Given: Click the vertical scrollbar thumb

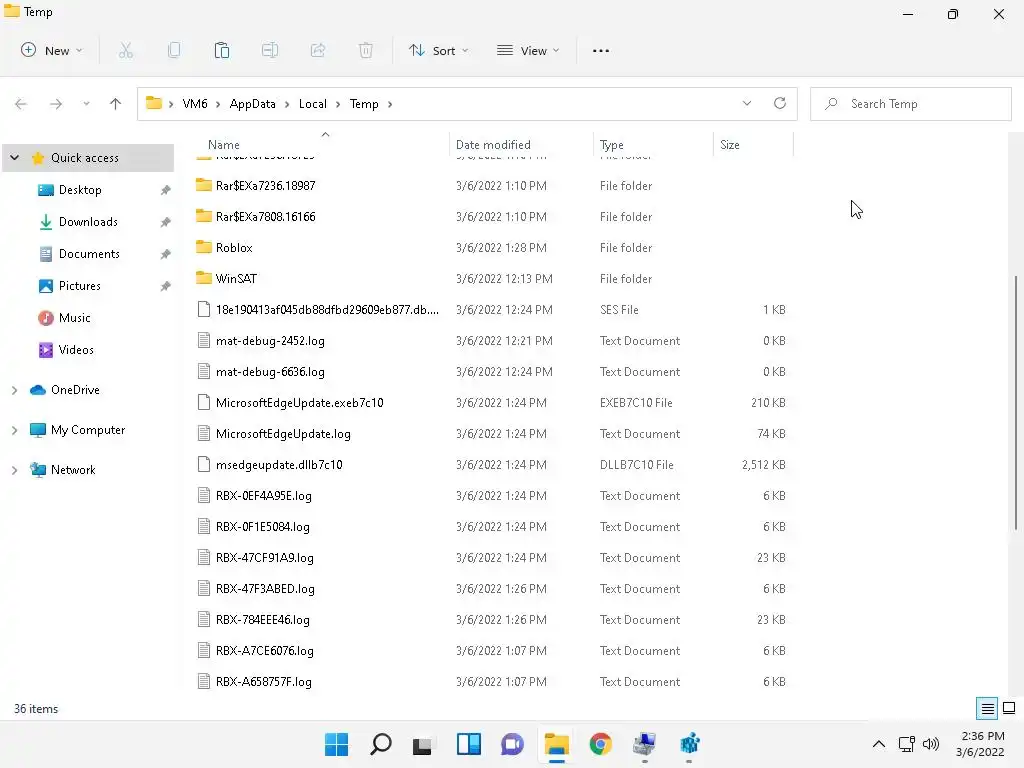Looking at the screenshot, I should point(1016,402).
